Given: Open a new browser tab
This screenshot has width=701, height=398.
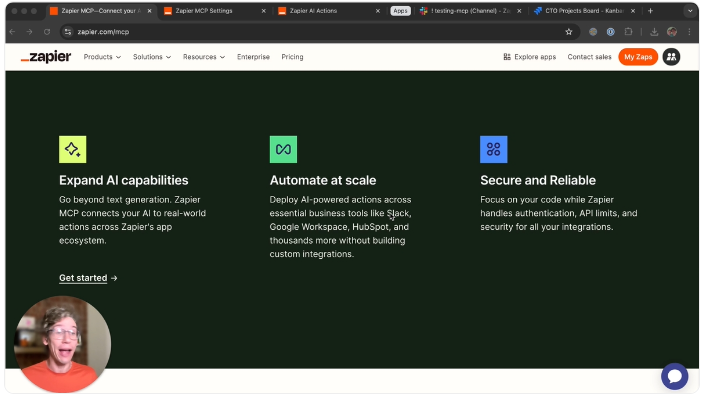Looking at the screenshot, I should pyautogui.click(x=650, y=11).
